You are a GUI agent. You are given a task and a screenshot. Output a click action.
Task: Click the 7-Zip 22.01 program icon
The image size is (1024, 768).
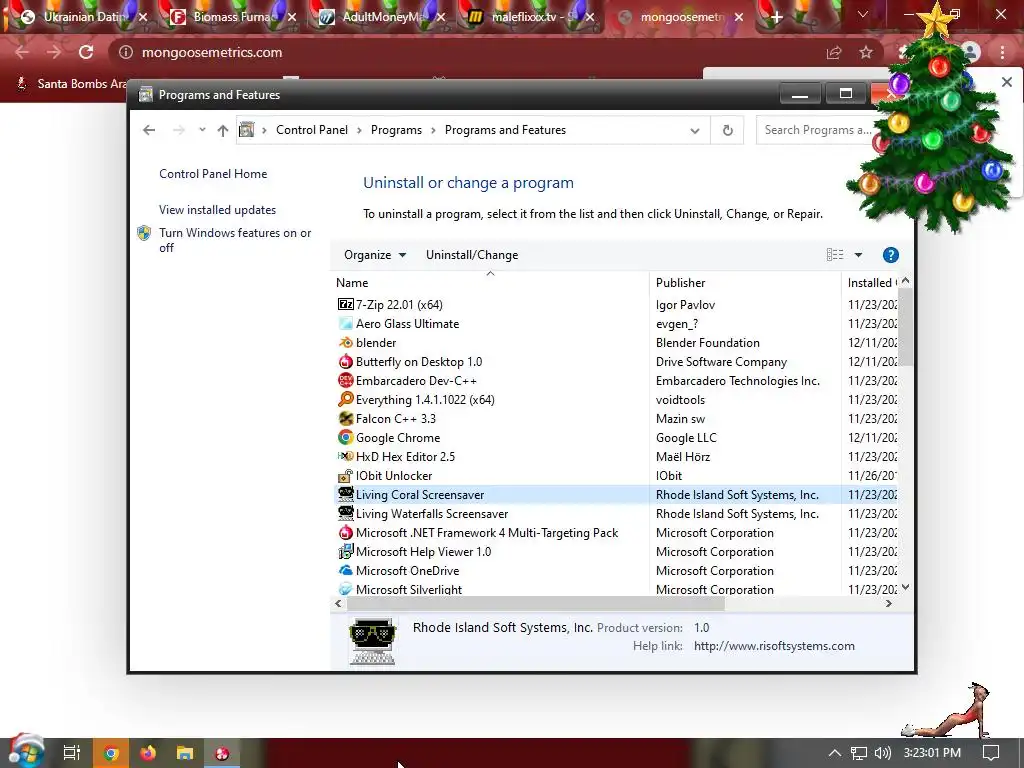345,304
